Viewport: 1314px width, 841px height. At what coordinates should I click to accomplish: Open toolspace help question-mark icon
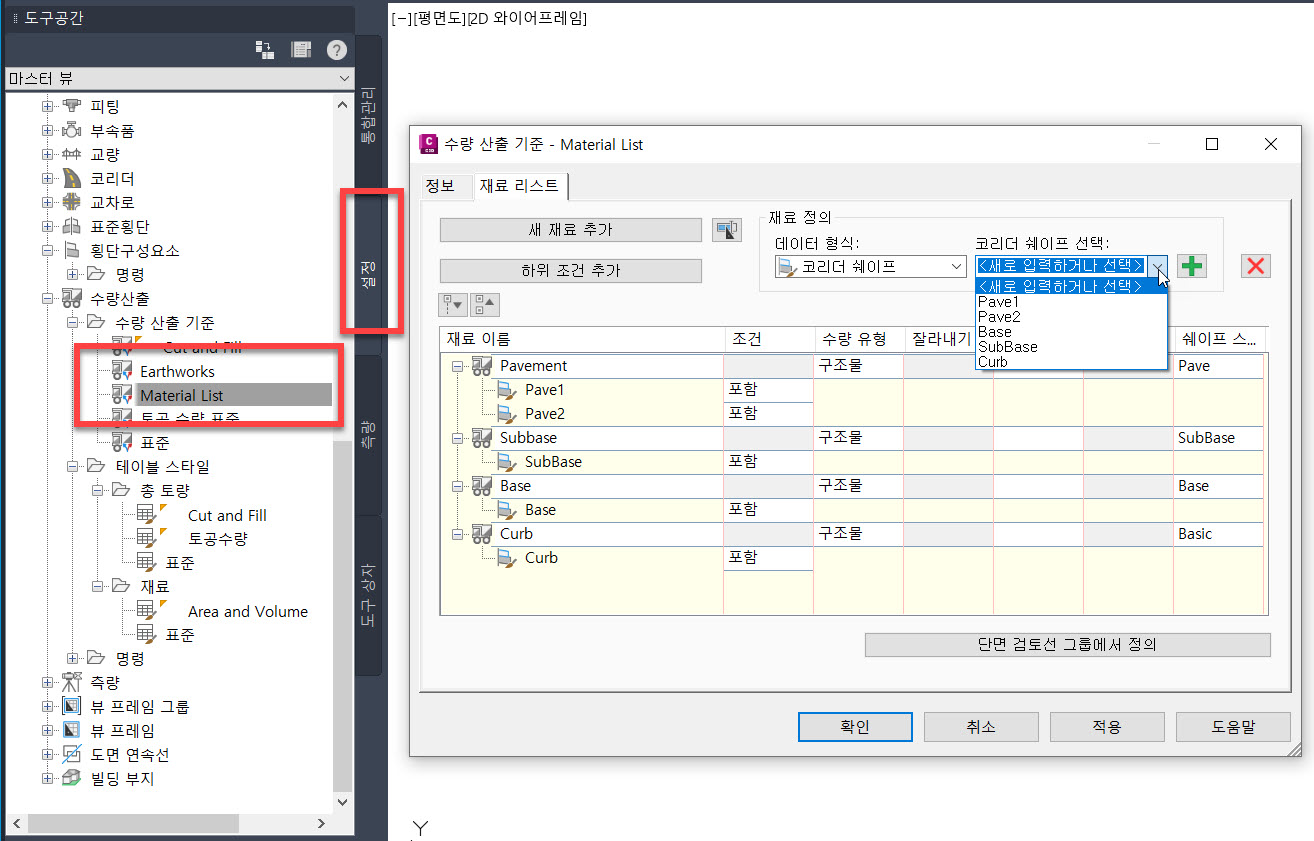click(x=336, y=49)
